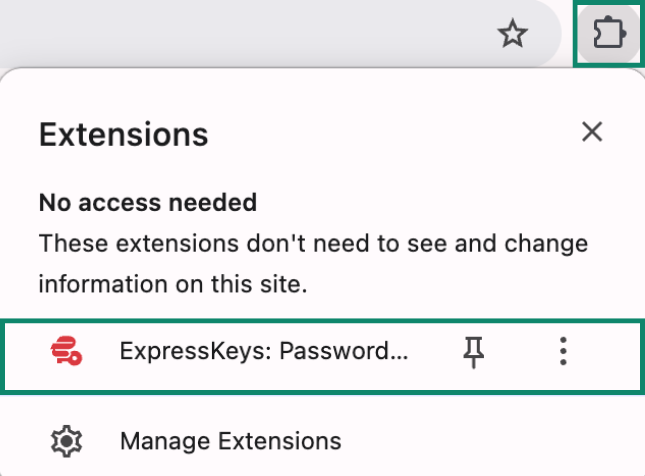Image resolution: width=645 pixels, height=476 pixels.
Task: Click the Extensions puzzle piece toolbar icon
Action: tap(607, 35)
